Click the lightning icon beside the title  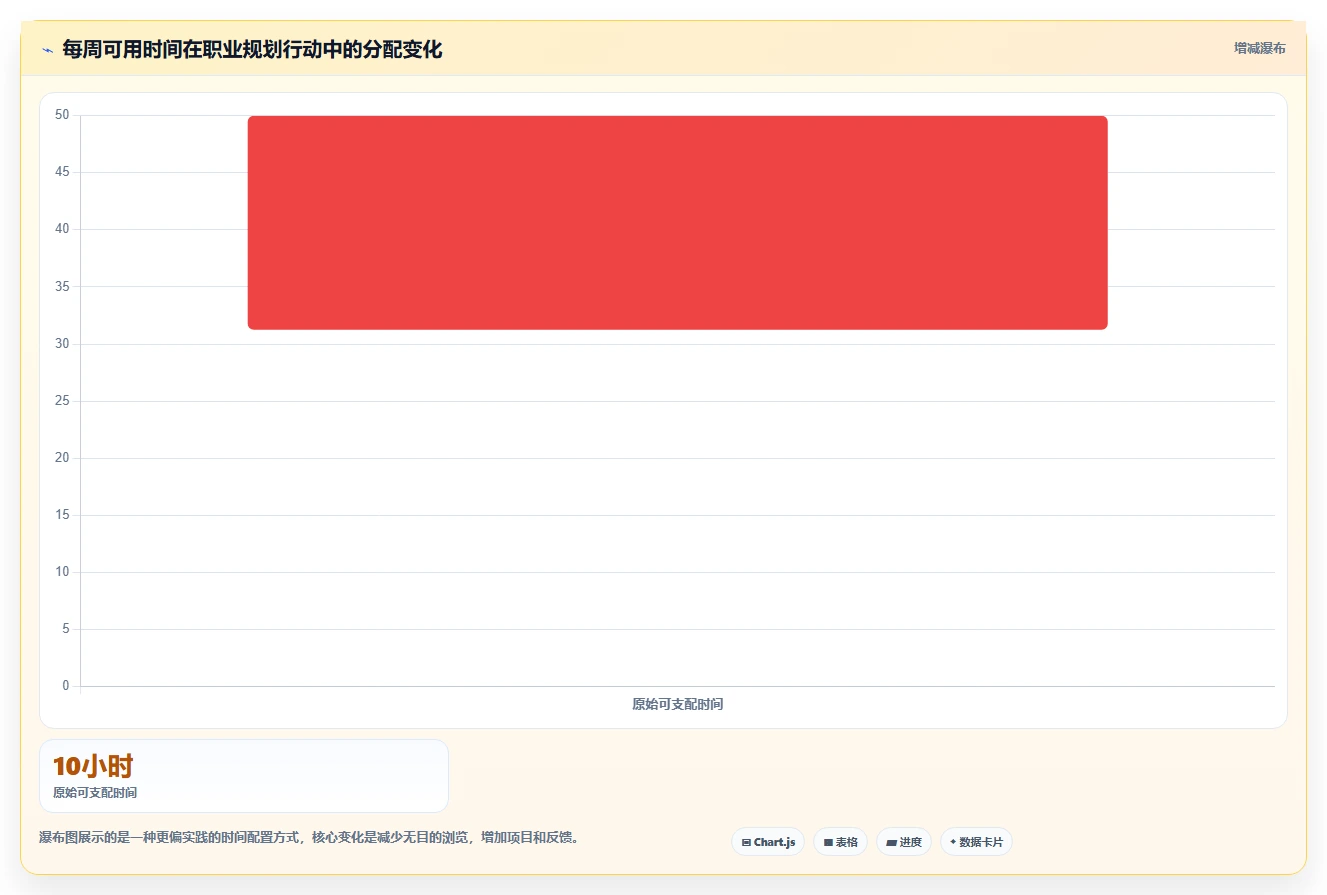tap(48, 49)
